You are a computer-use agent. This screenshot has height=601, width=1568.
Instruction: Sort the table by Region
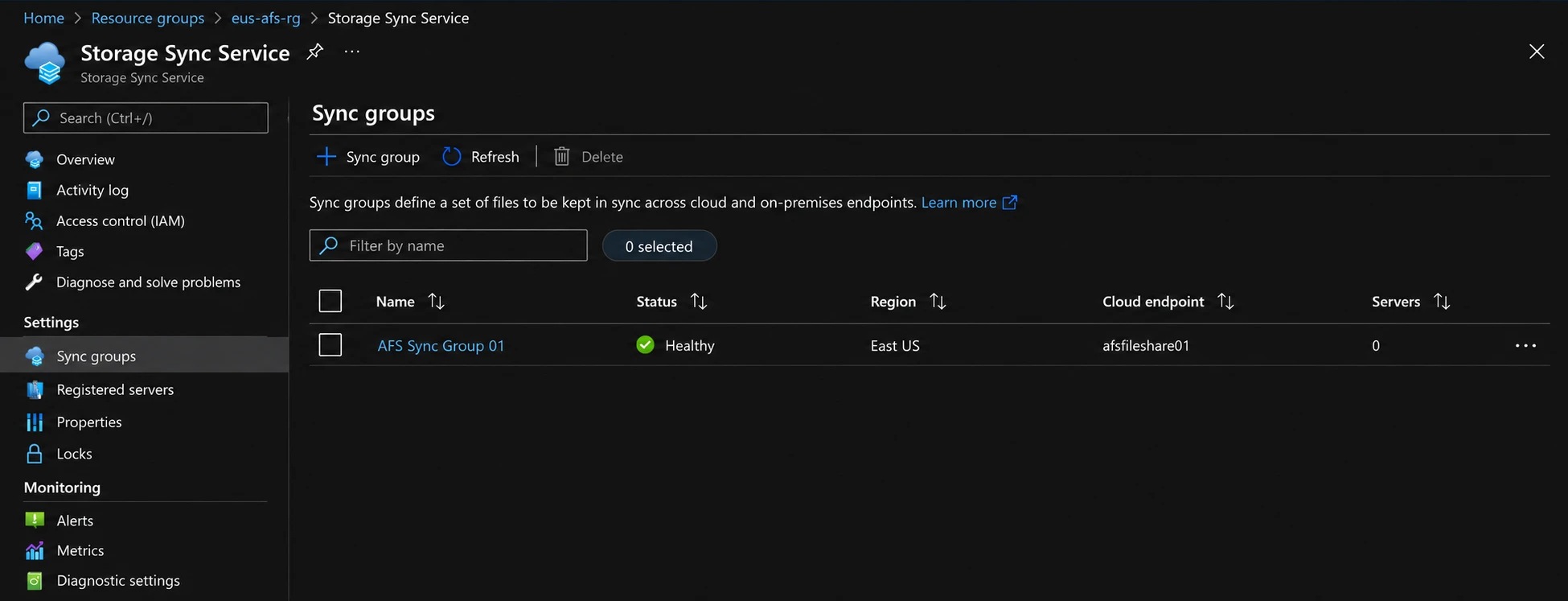(938, 301)
